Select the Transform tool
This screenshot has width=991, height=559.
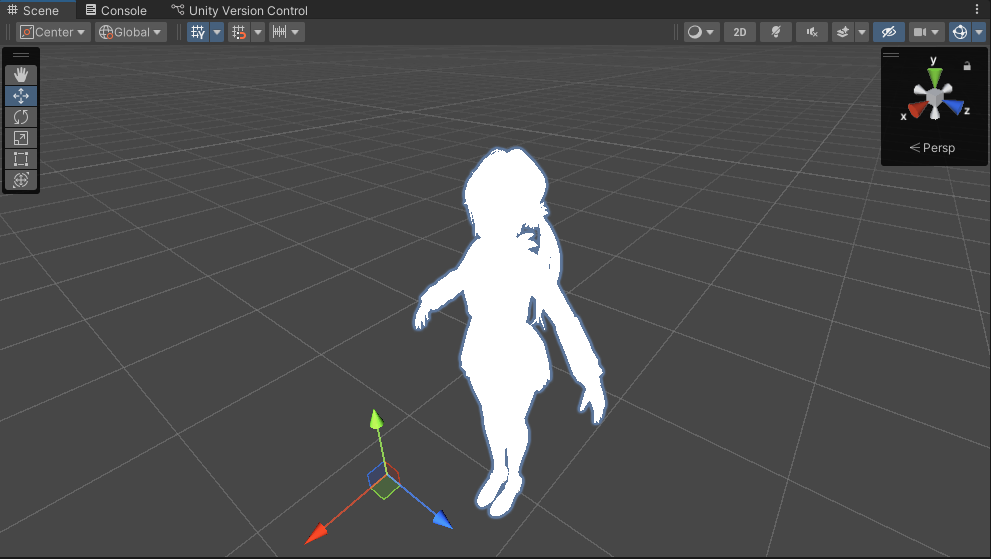(x=21, y=180)
